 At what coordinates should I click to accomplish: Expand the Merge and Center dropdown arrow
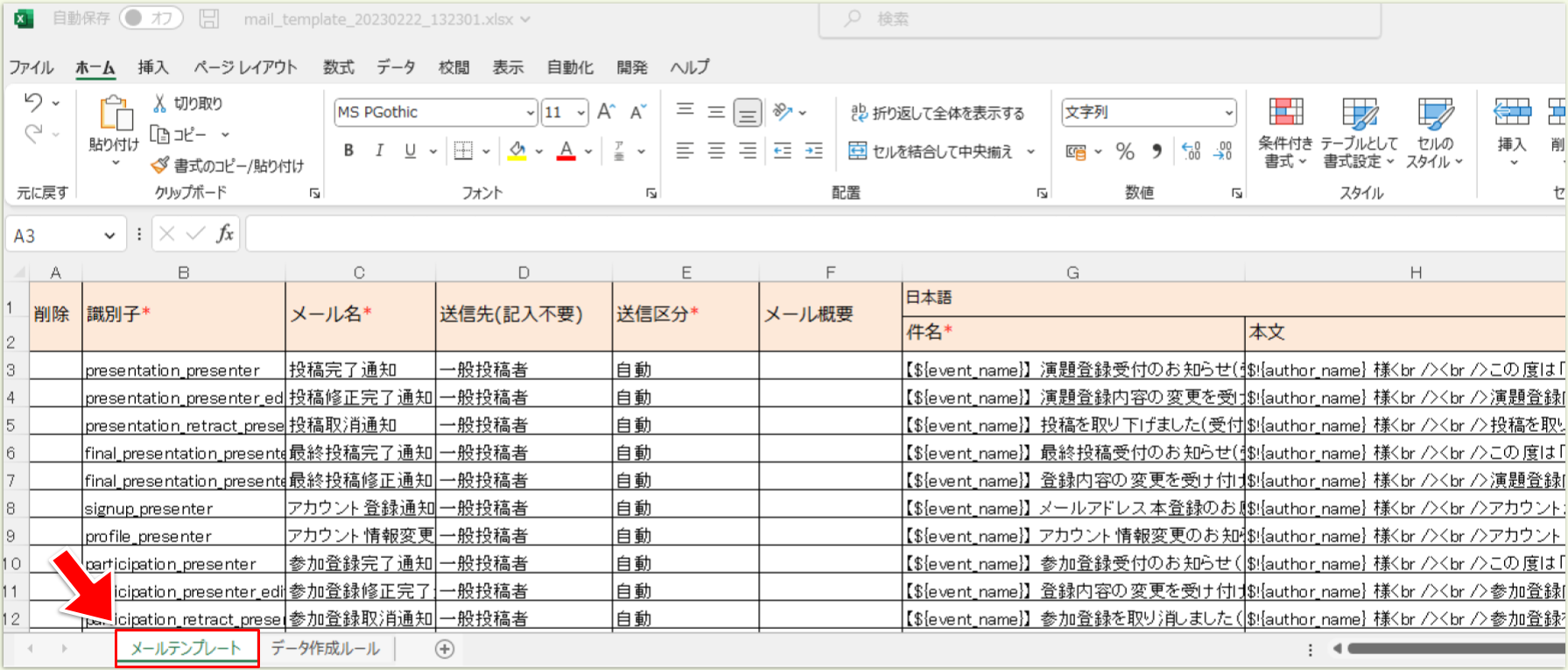(1030, 152)
